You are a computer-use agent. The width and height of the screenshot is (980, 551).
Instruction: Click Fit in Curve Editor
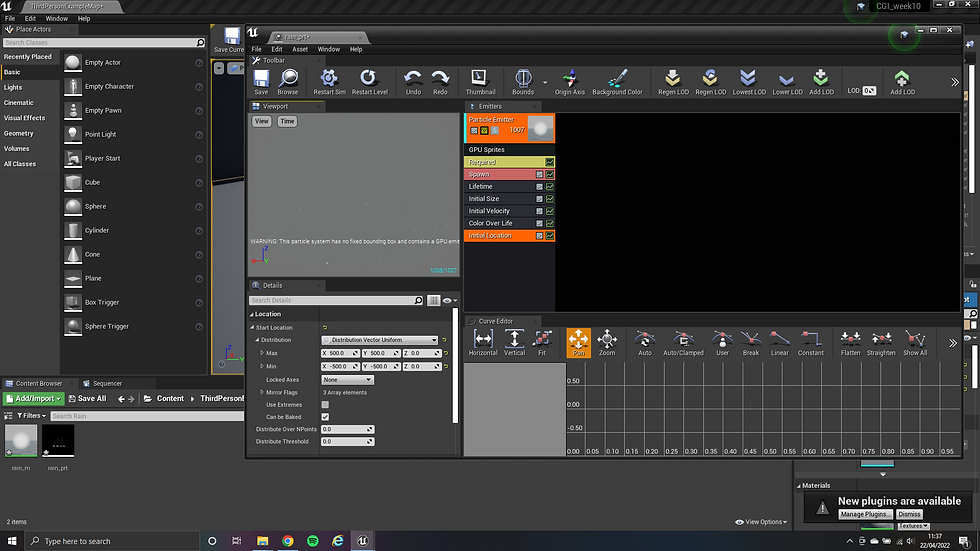click(x=542, y=343)
